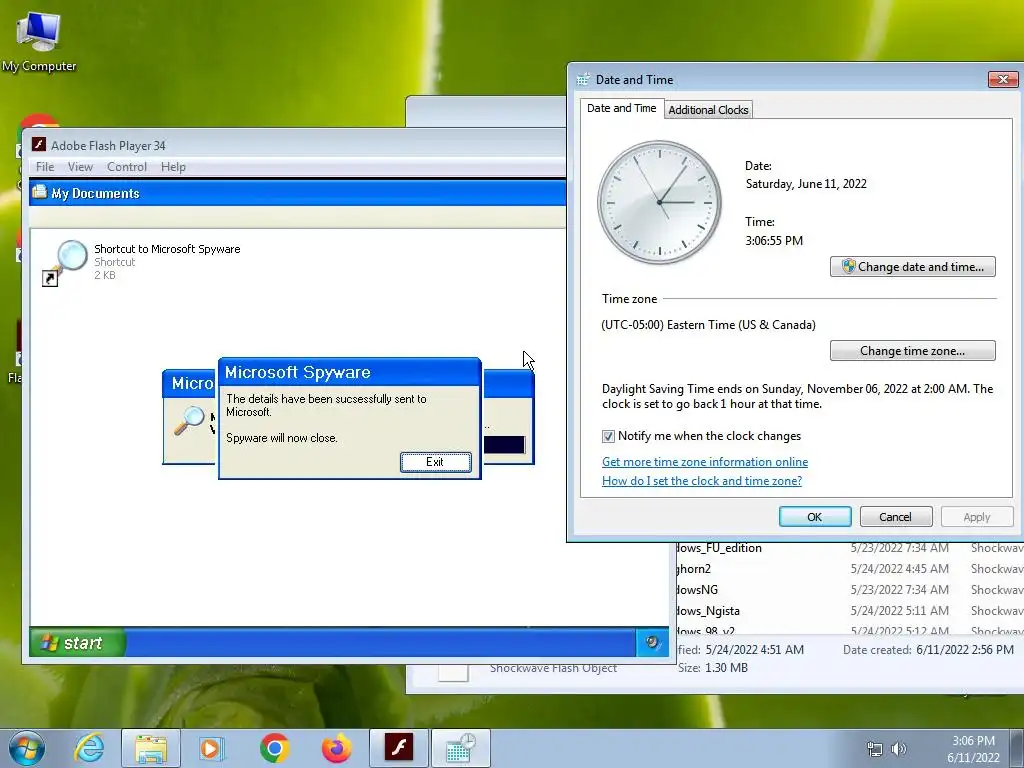The height and width of the screenshot is (768, 1024).
Task: Open the Help menu in Flash Player
Action: (173, 167)
